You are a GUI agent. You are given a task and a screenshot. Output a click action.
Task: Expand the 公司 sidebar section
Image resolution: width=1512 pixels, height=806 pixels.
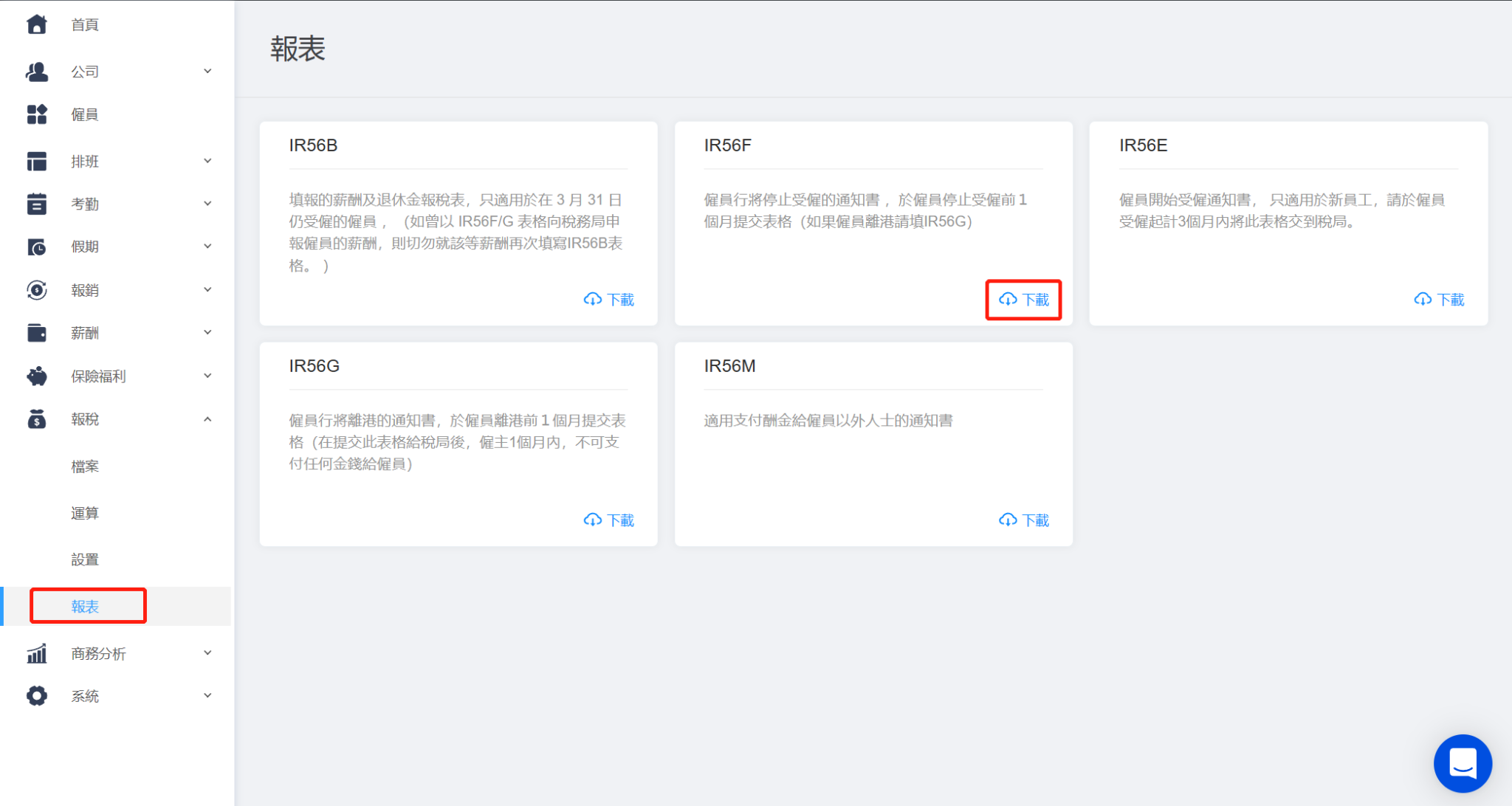[x=207, y=71]
